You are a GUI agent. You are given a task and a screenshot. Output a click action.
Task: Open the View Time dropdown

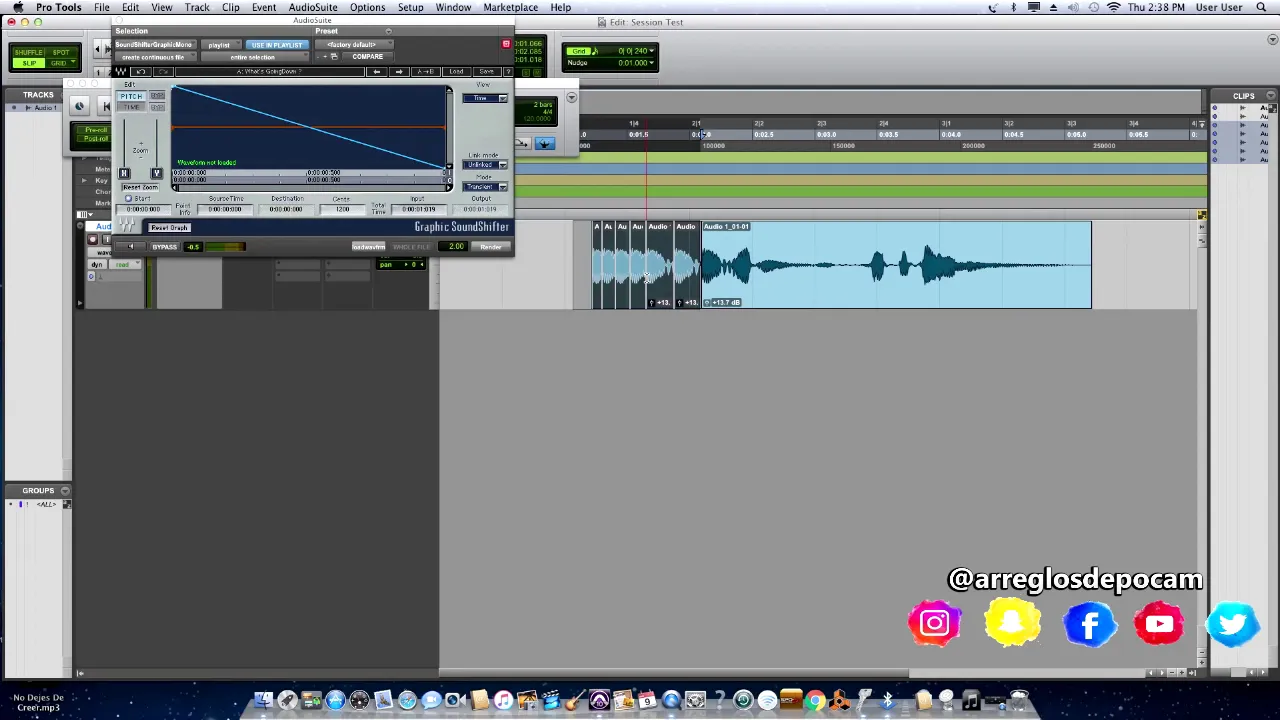pyautogui.click(x=485, y=98)
